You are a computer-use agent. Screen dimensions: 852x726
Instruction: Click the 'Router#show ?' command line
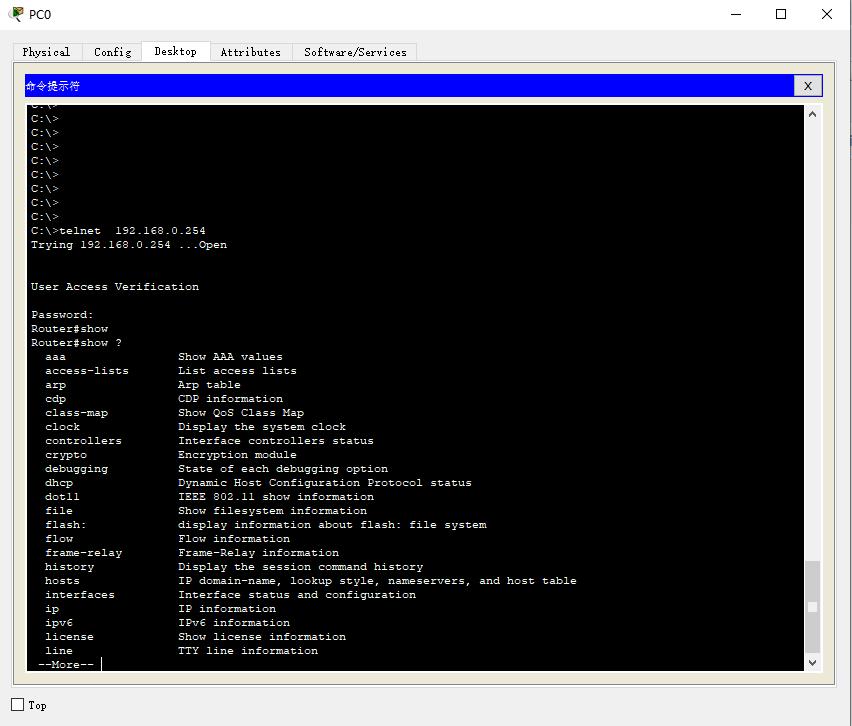pyautogui.click(x=76, y=343)
